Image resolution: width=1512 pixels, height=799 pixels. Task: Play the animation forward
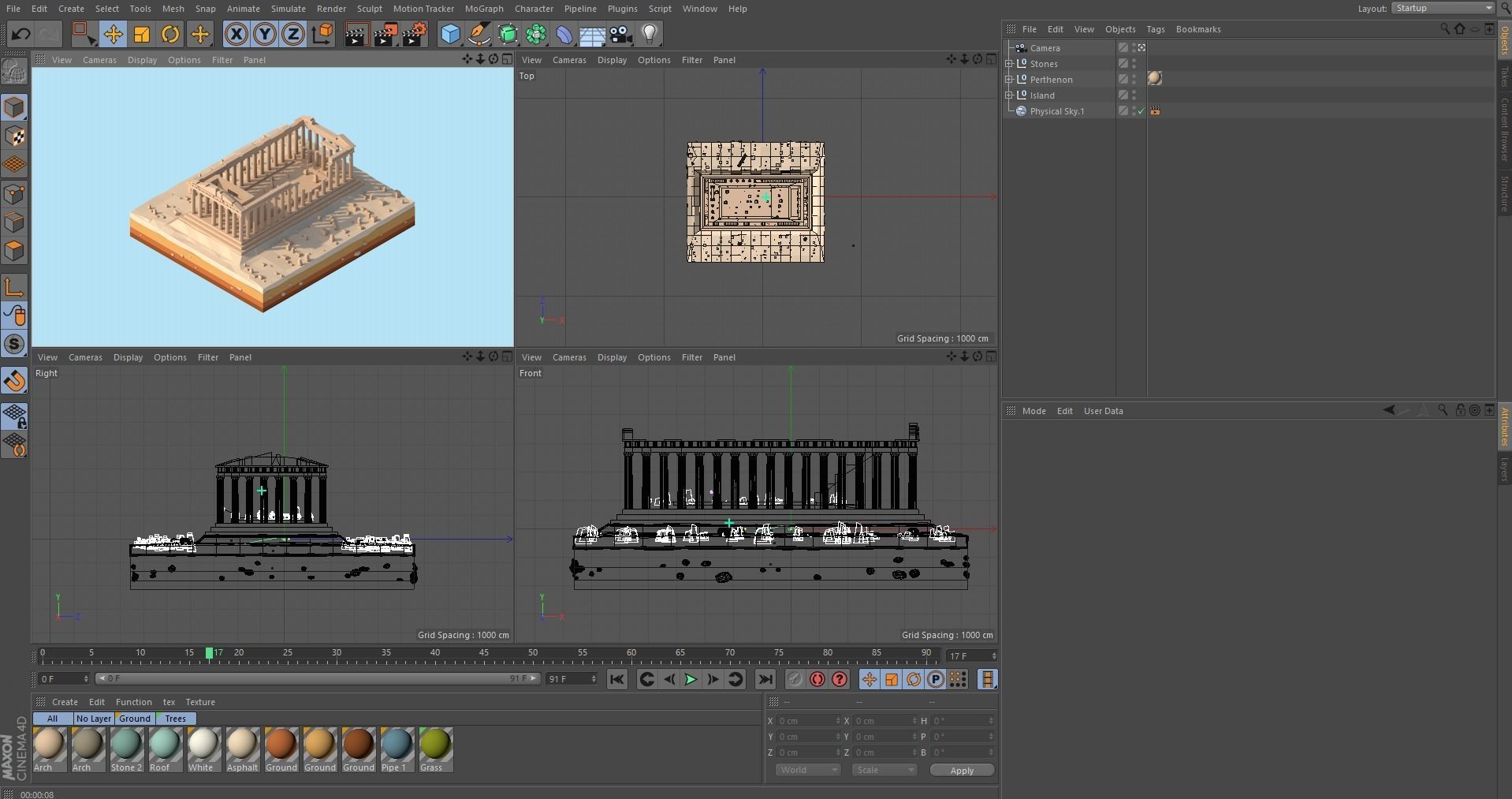(x=691, y=679)
